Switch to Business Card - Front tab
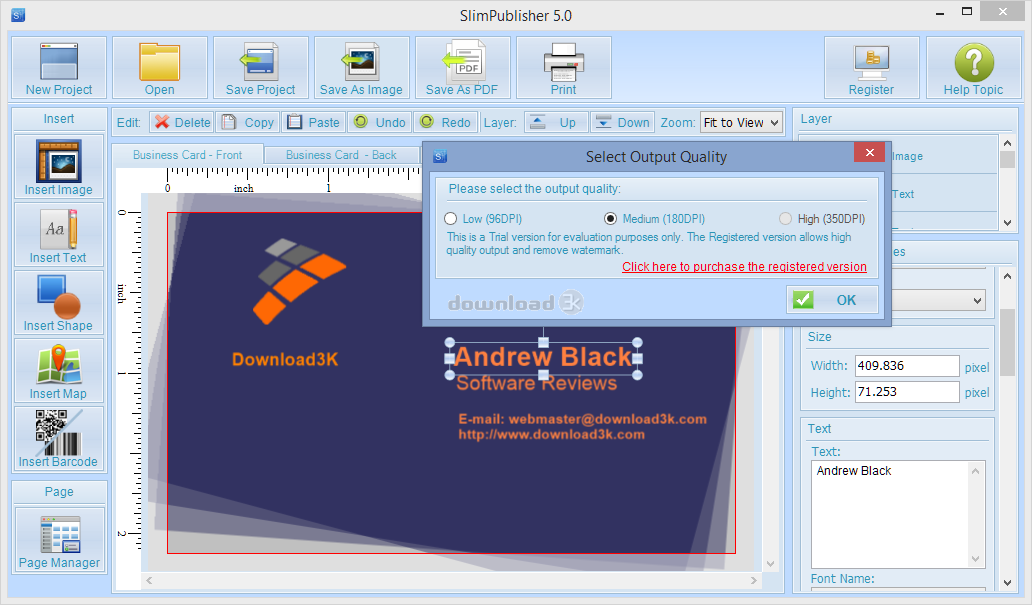Viewport: 1032px width, 605px height. click(x=188, y=155)
